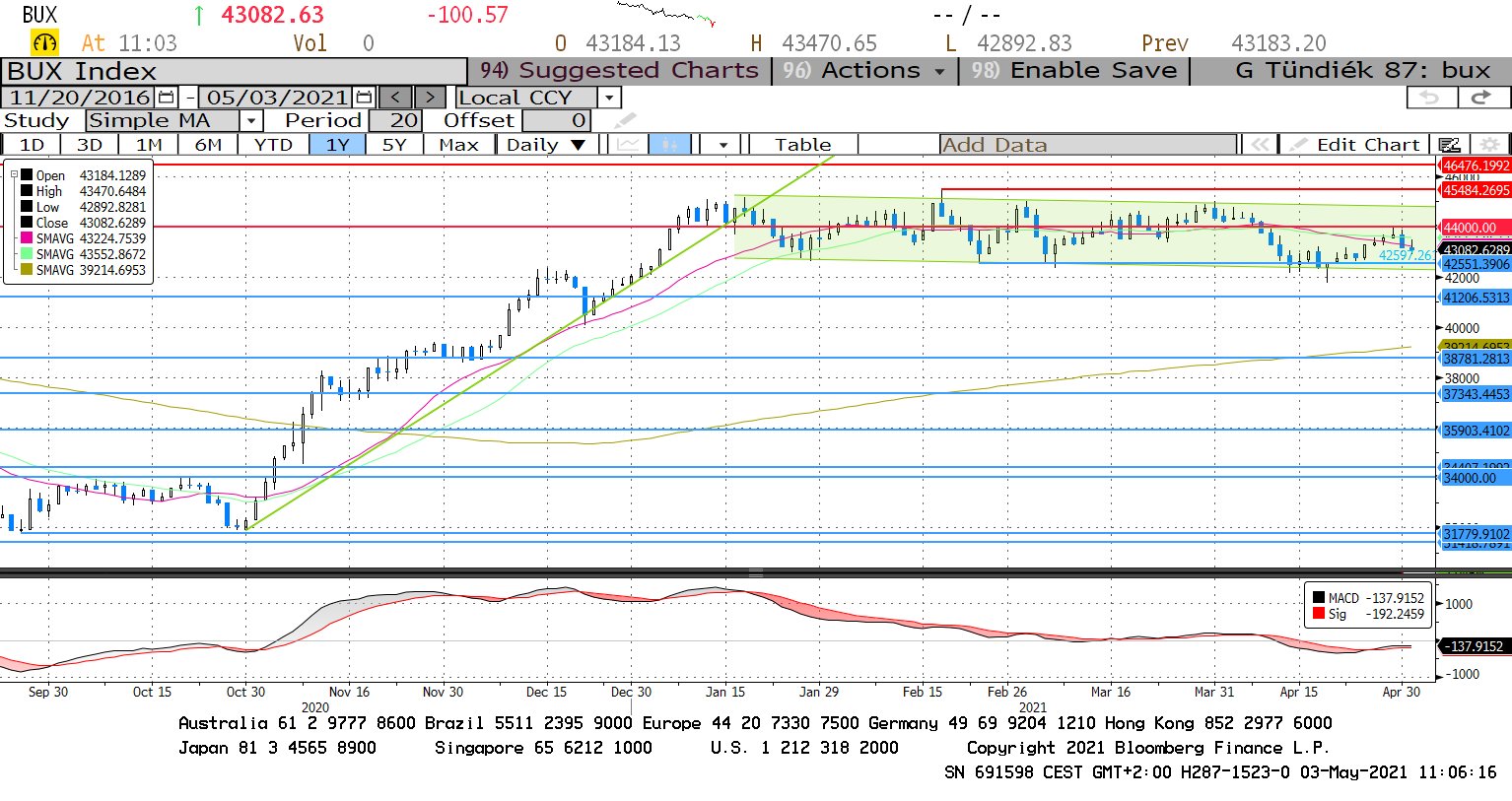Switch to line chart style icon
Viewport: 1512px width, 801px height.
coord(628,145)
